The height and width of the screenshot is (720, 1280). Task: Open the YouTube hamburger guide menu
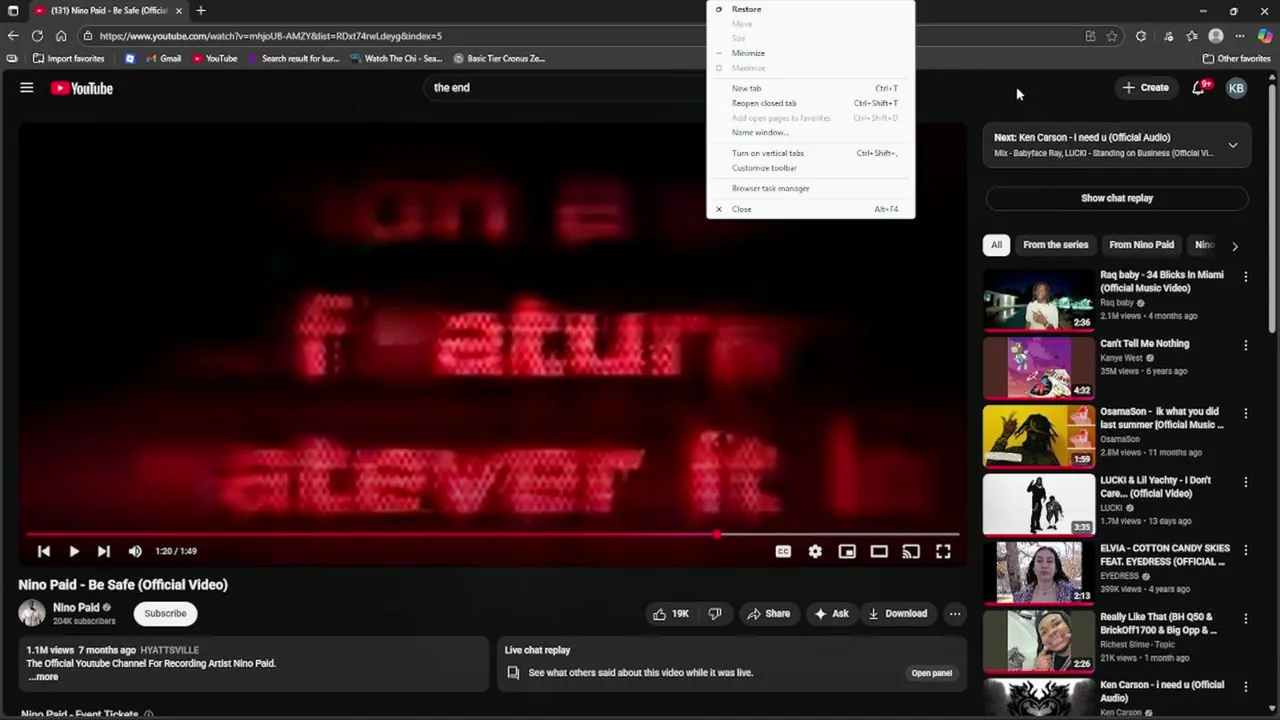click(27, 88)
